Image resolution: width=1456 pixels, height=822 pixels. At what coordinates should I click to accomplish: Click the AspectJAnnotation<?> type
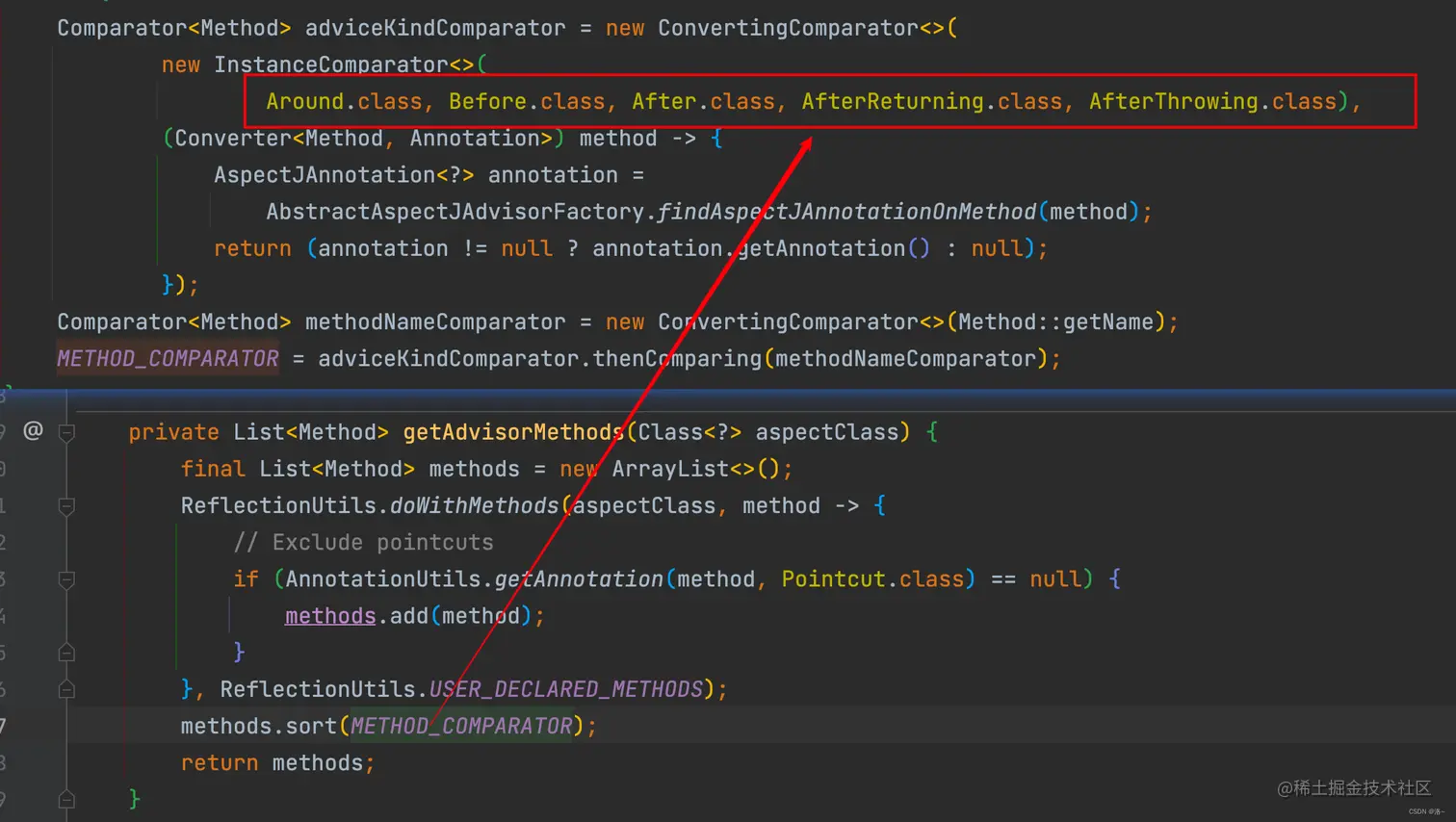(344, 175)
